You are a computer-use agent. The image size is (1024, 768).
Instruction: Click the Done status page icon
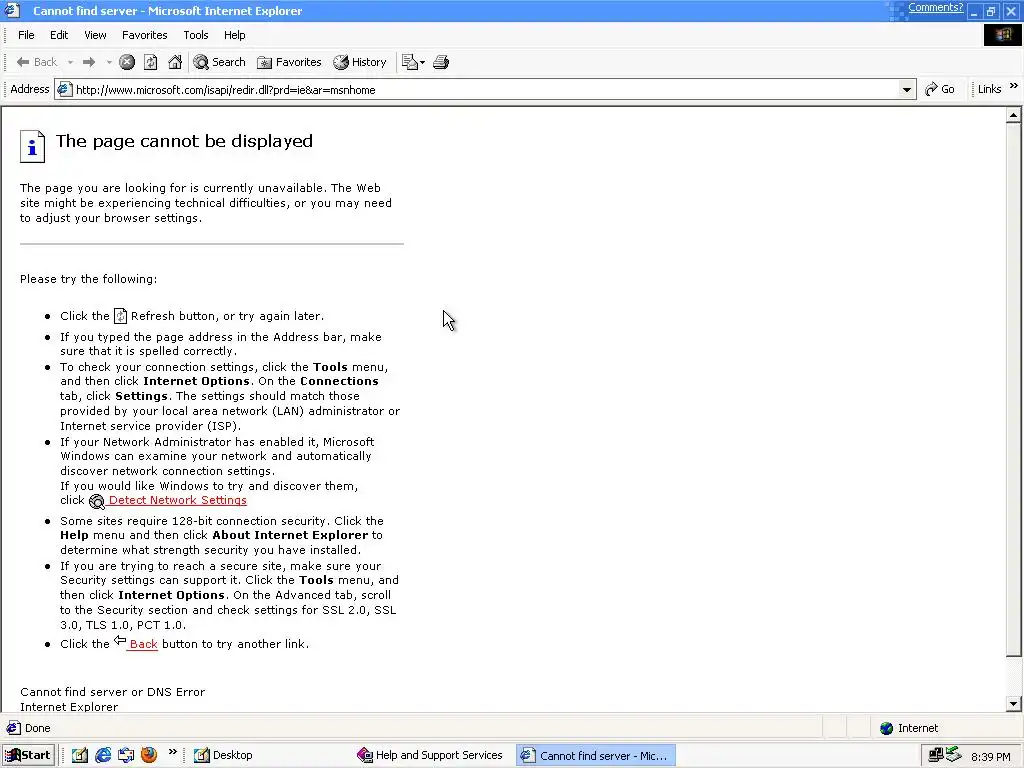click(13, 728)
